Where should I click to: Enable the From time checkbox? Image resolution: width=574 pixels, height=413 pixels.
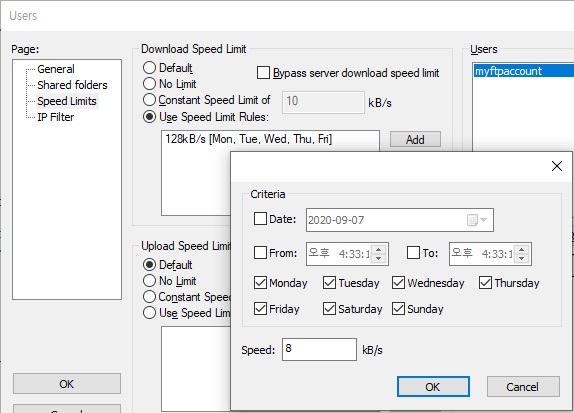point(260,253)
